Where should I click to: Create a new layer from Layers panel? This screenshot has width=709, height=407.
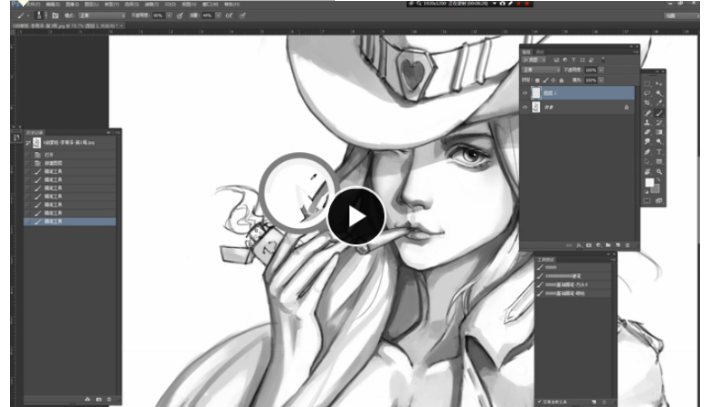618,245
